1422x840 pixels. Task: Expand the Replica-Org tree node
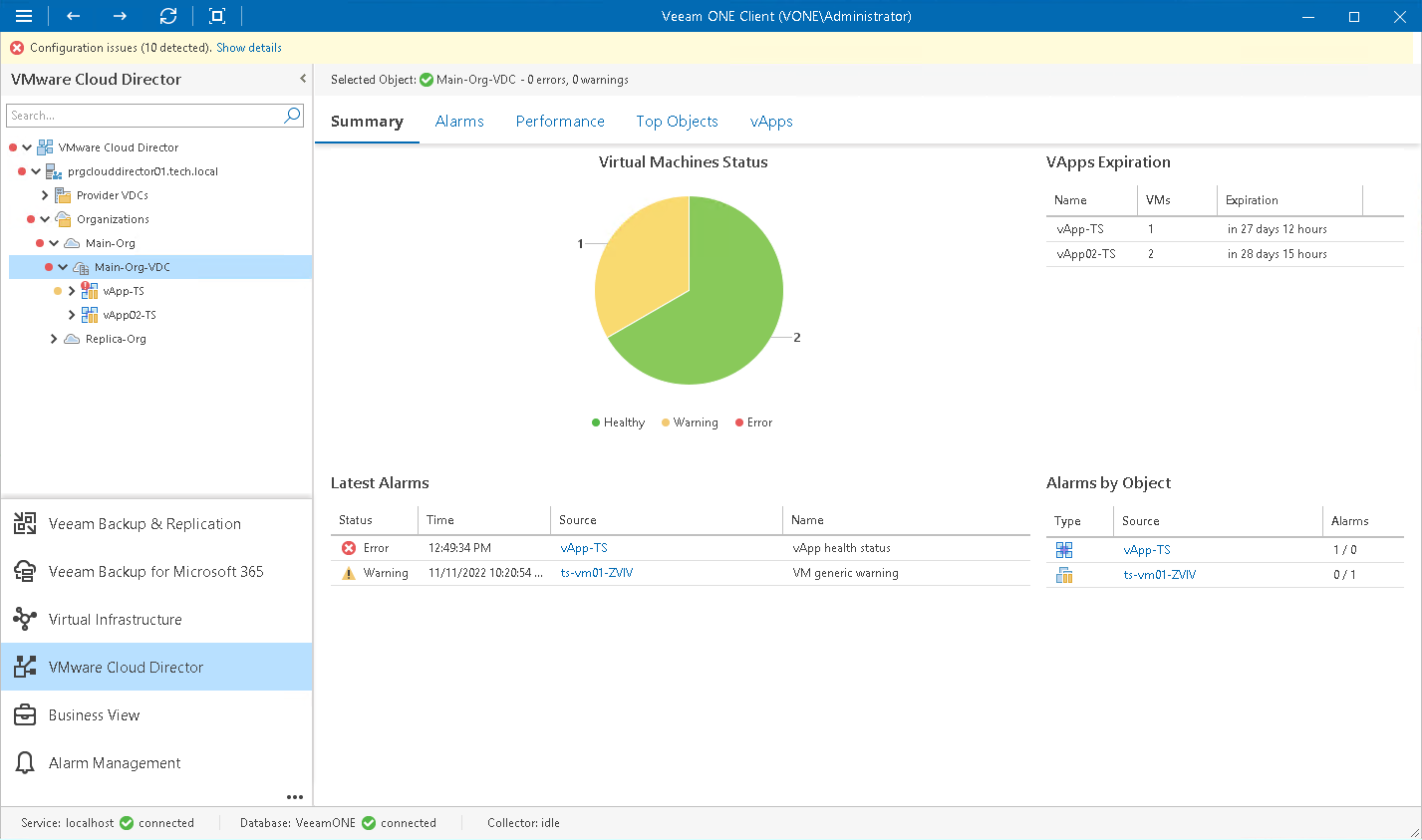coord(53,338)
